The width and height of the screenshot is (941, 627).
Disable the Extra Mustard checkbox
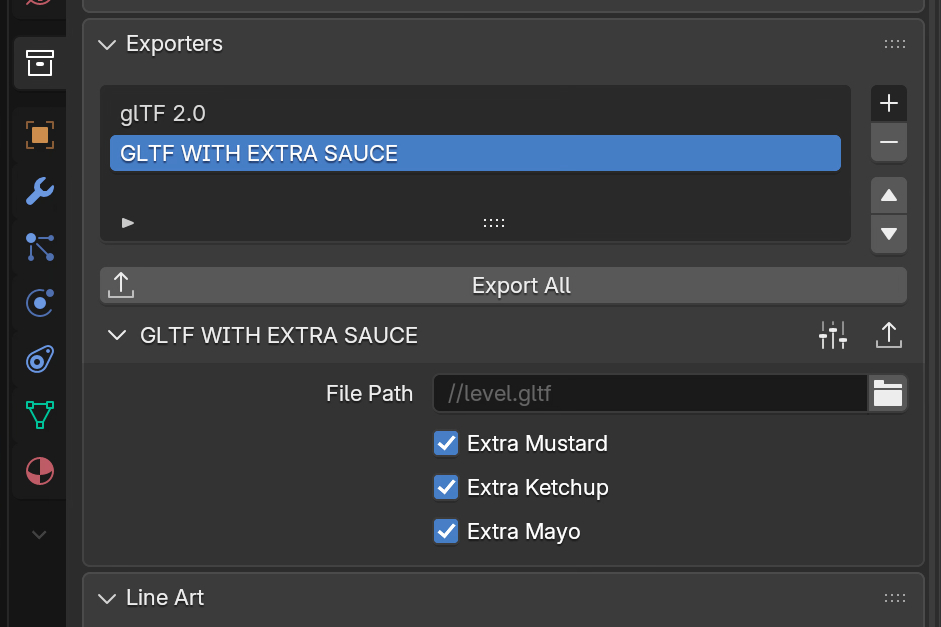446,443
